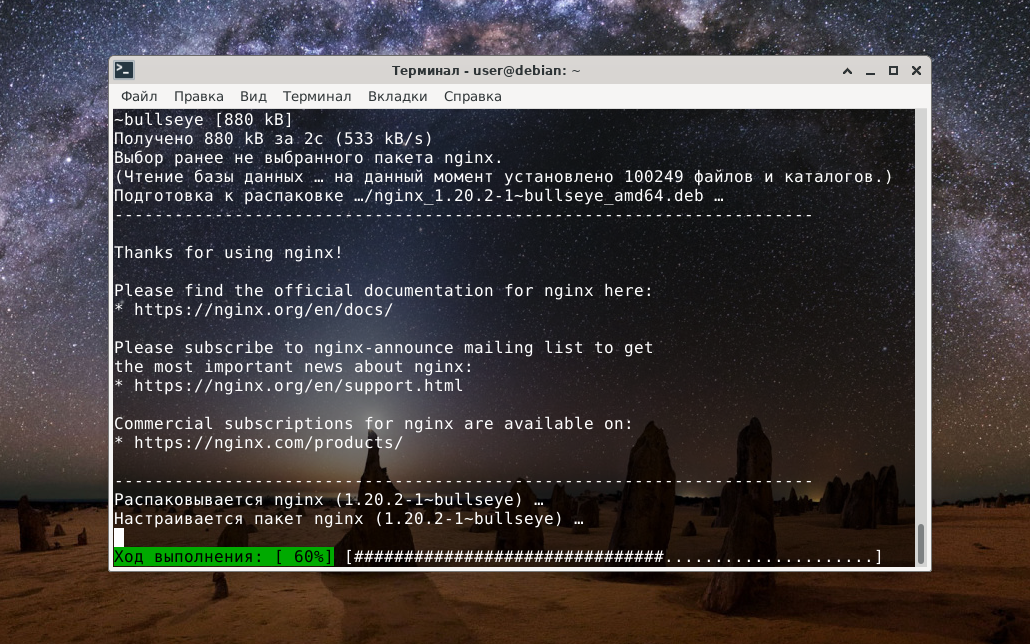Minimize the terminal window
1030x644 pixels.
870,71
